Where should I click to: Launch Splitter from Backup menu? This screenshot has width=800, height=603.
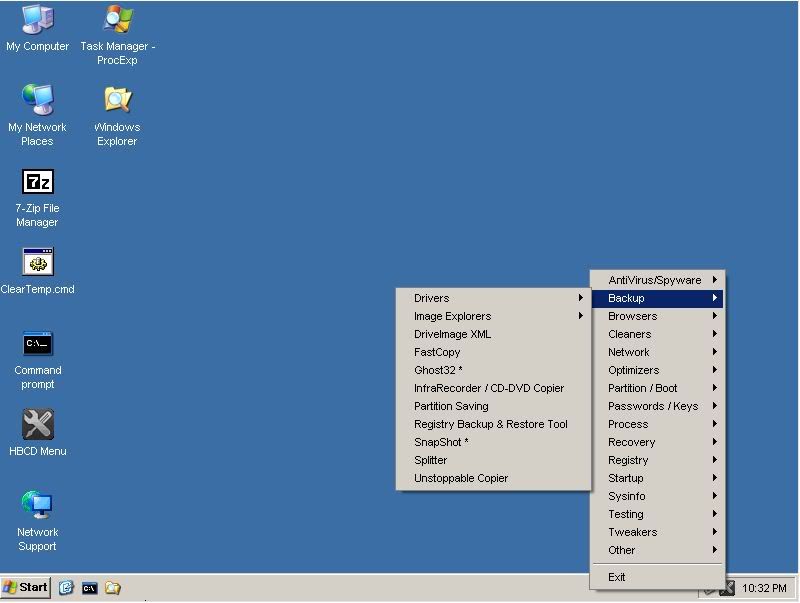pyautogui.click(x=493, y=460)
